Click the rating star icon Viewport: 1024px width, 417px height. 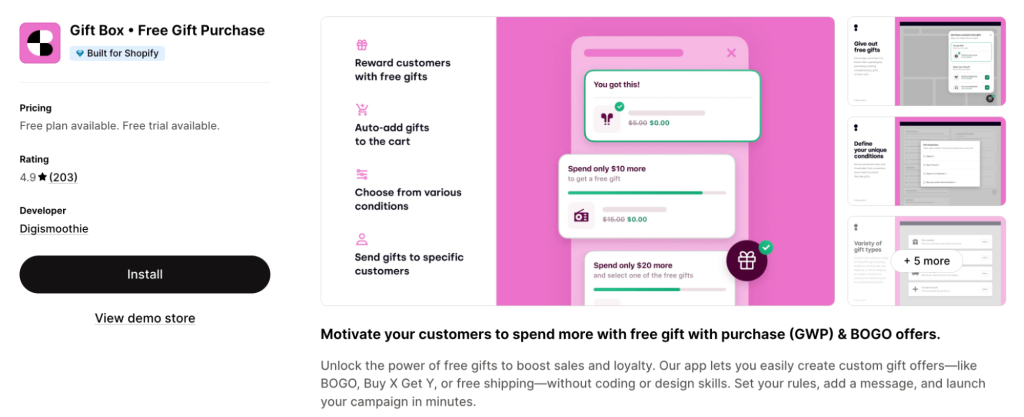[x=42, y=177]
